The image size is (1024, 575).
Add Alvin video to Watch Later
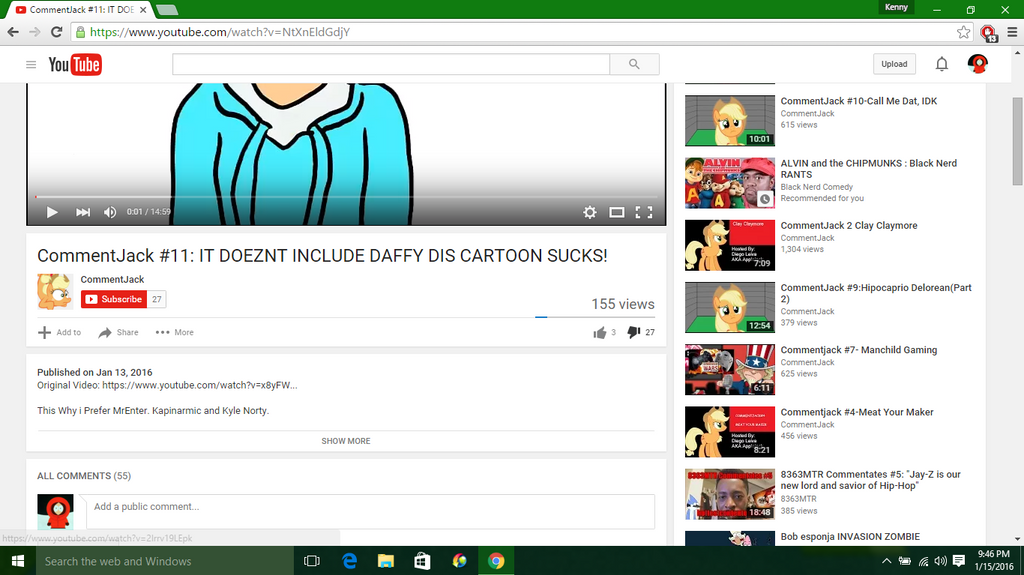point(765,199)
